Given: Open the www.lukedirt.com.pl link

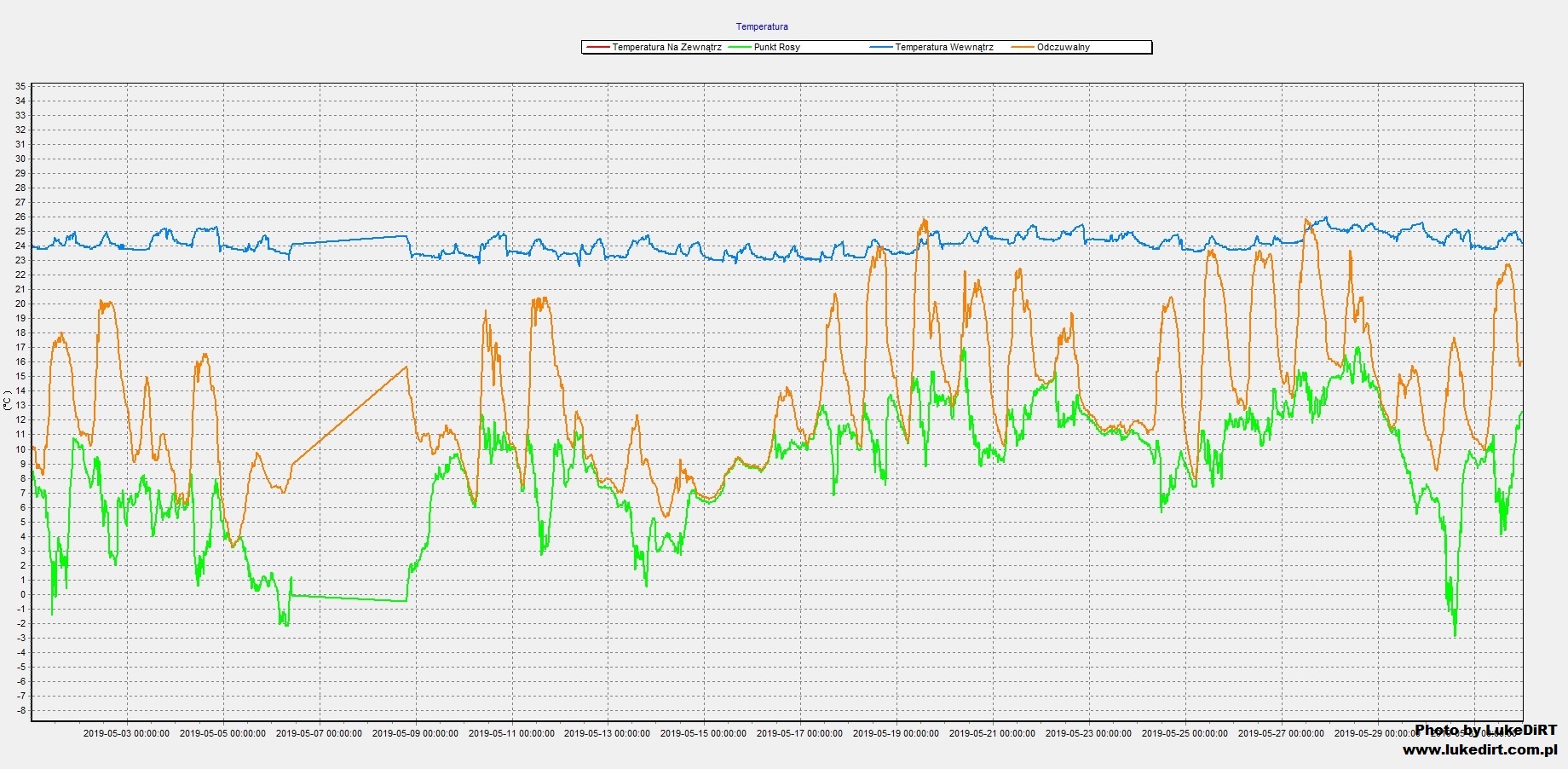Looking at the screenshot, I should [x=1479, y=750].
